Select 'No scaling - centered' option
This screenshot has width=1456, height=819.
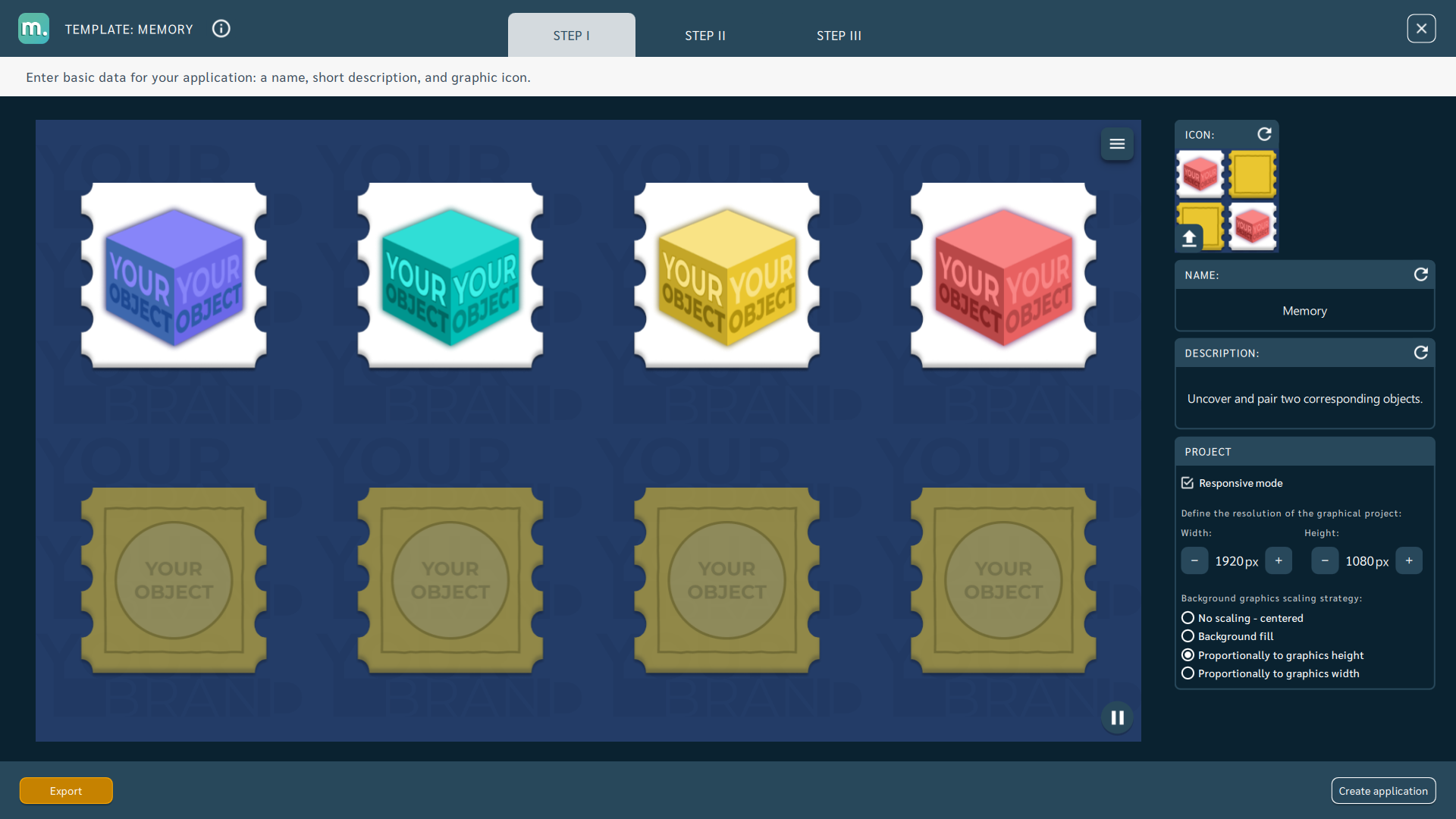[1188, 618]
